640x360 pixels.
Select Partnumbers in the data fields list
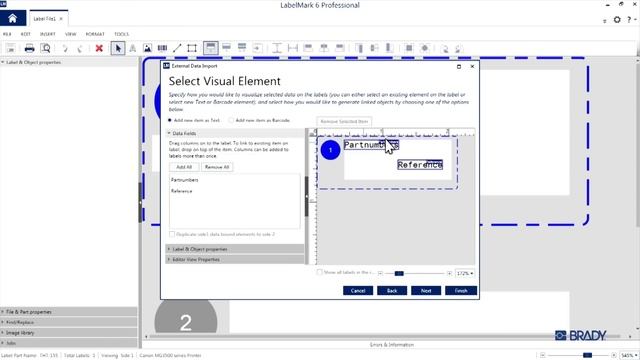click(184, 180)
